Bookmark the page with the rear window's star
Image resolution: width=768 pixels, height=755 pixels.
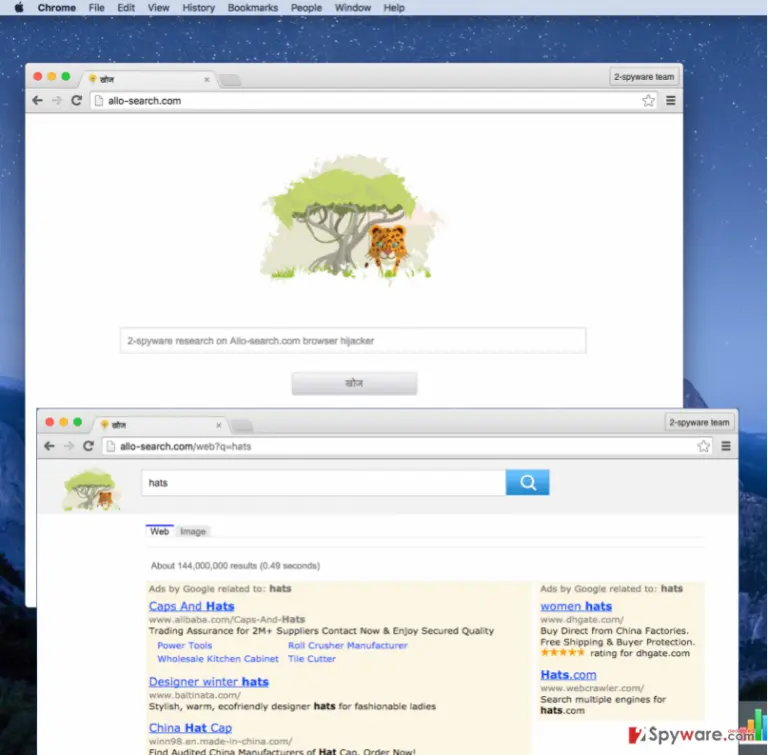(x=648, y=100)
